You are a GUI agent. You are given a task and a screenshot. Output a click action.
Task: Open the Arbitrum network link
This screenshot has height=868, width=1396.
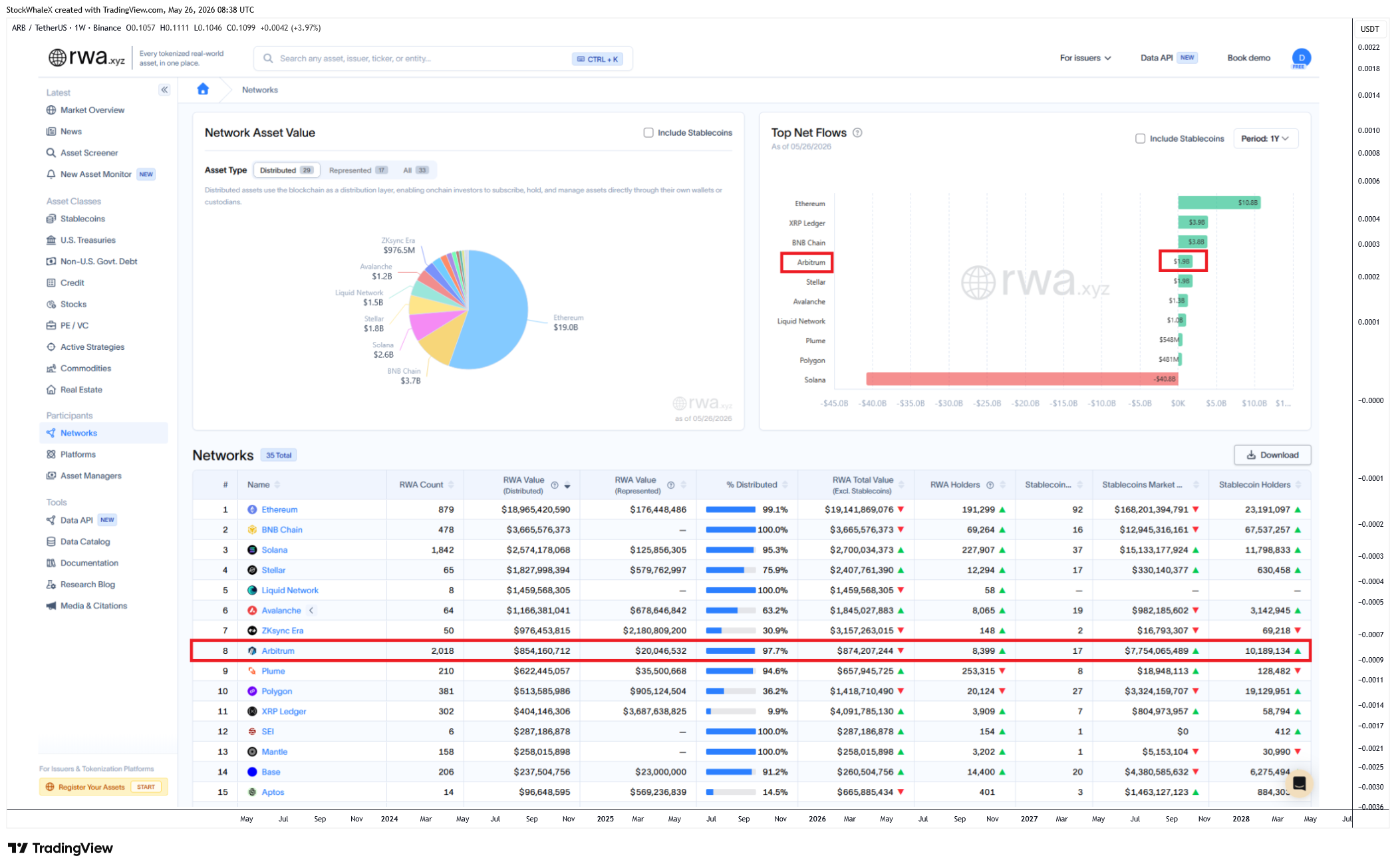(277, 651)
